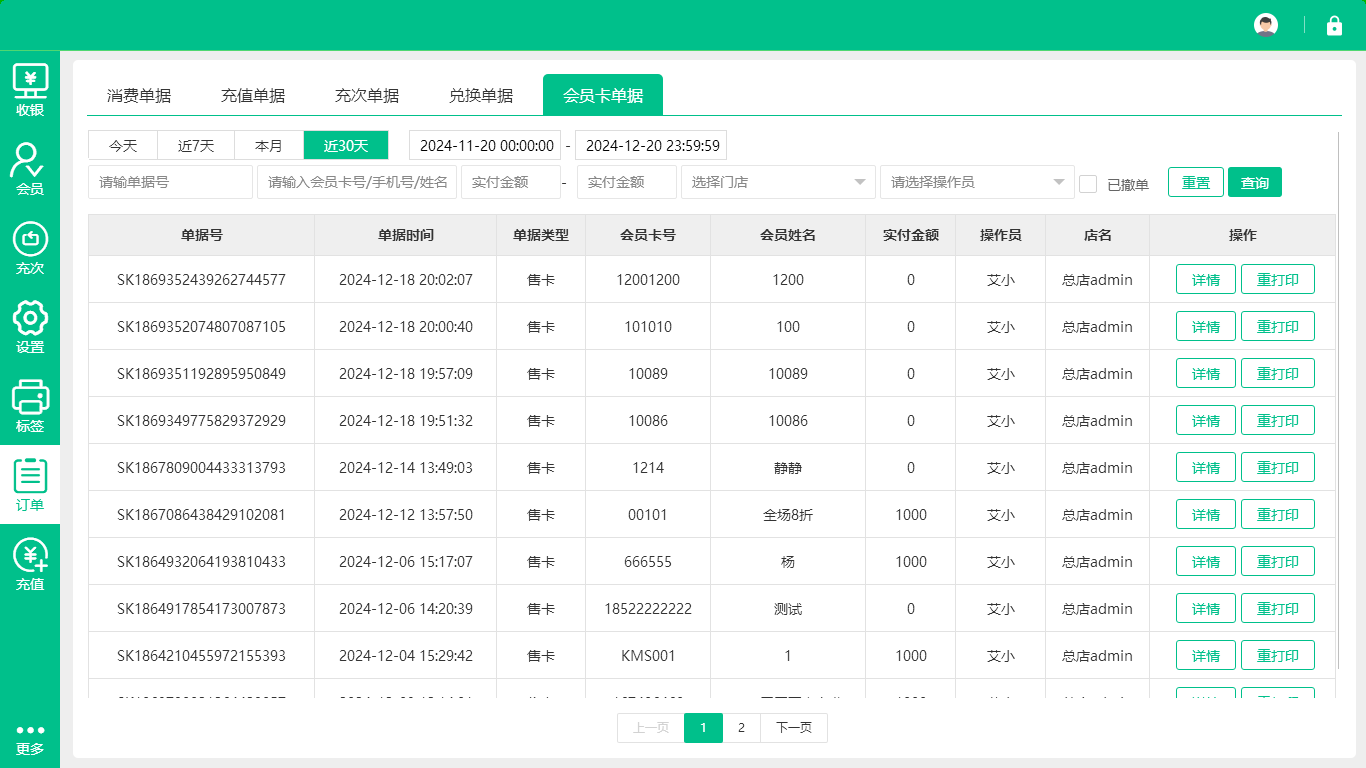1366x768 pixels.
Task: Open the user avatar menu
Action: [x=1265, y=24]
